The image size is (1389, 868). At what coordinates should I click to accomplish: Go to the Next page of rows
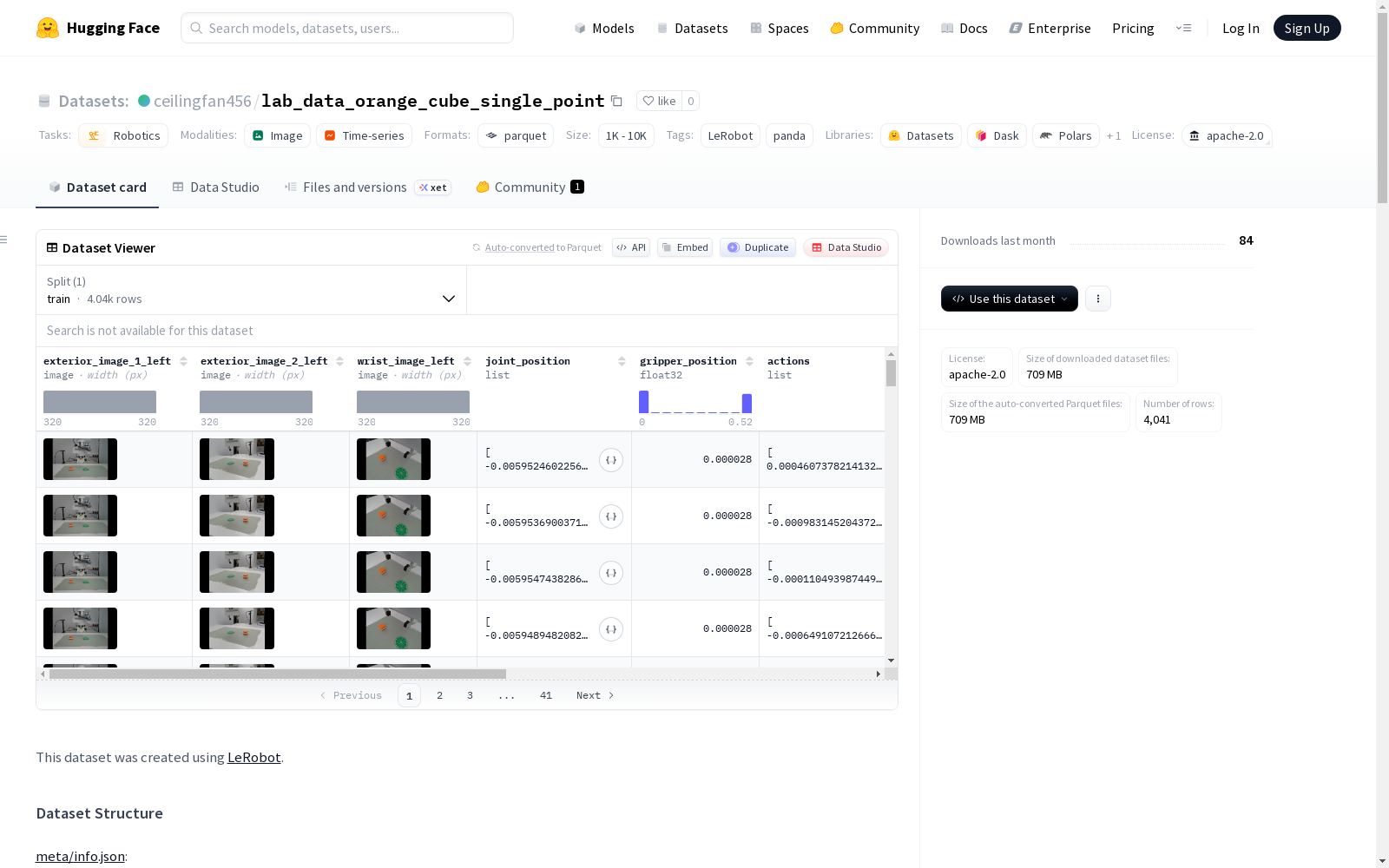595,695
